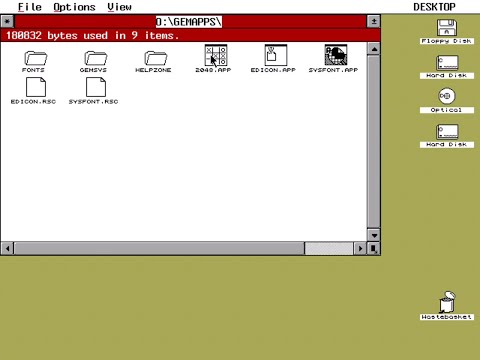This screenshot has height=360, width=480.
Task: Click the D:\GEMAPPS\ title bar
Action: point(190,22)
